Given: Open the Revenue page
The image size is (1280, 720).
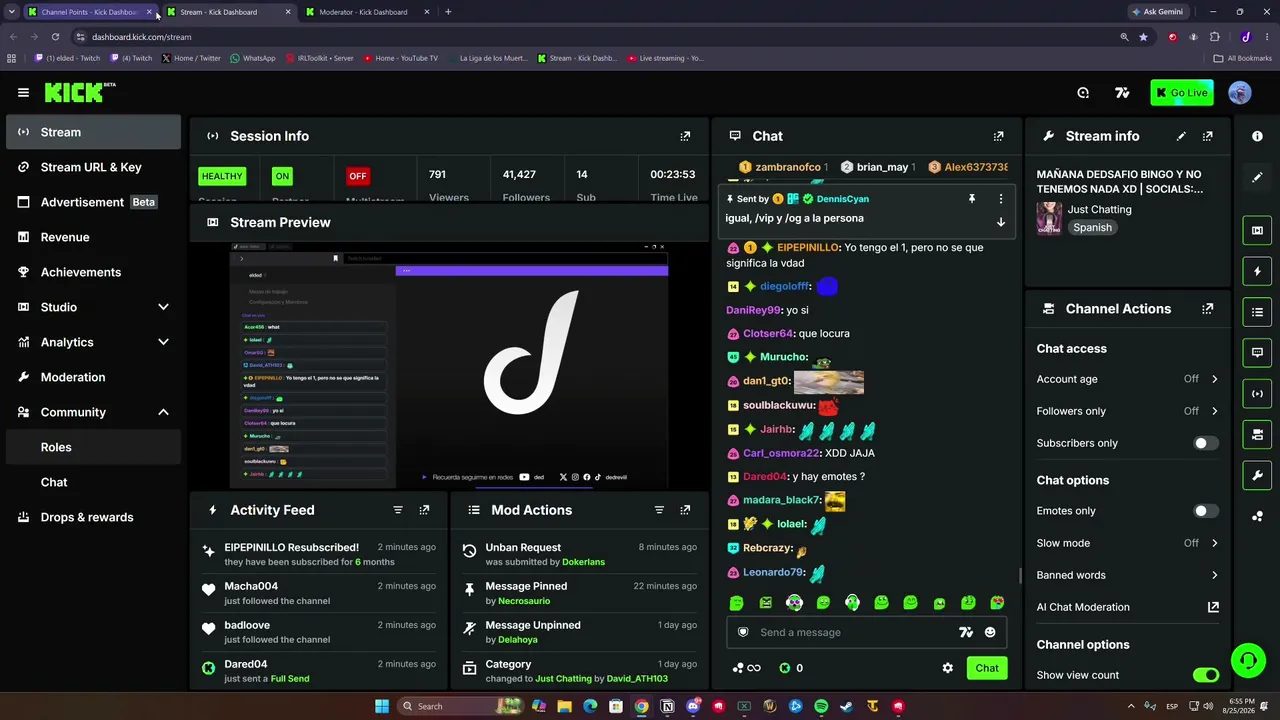Looking at the screenshot, I should 93,237.
